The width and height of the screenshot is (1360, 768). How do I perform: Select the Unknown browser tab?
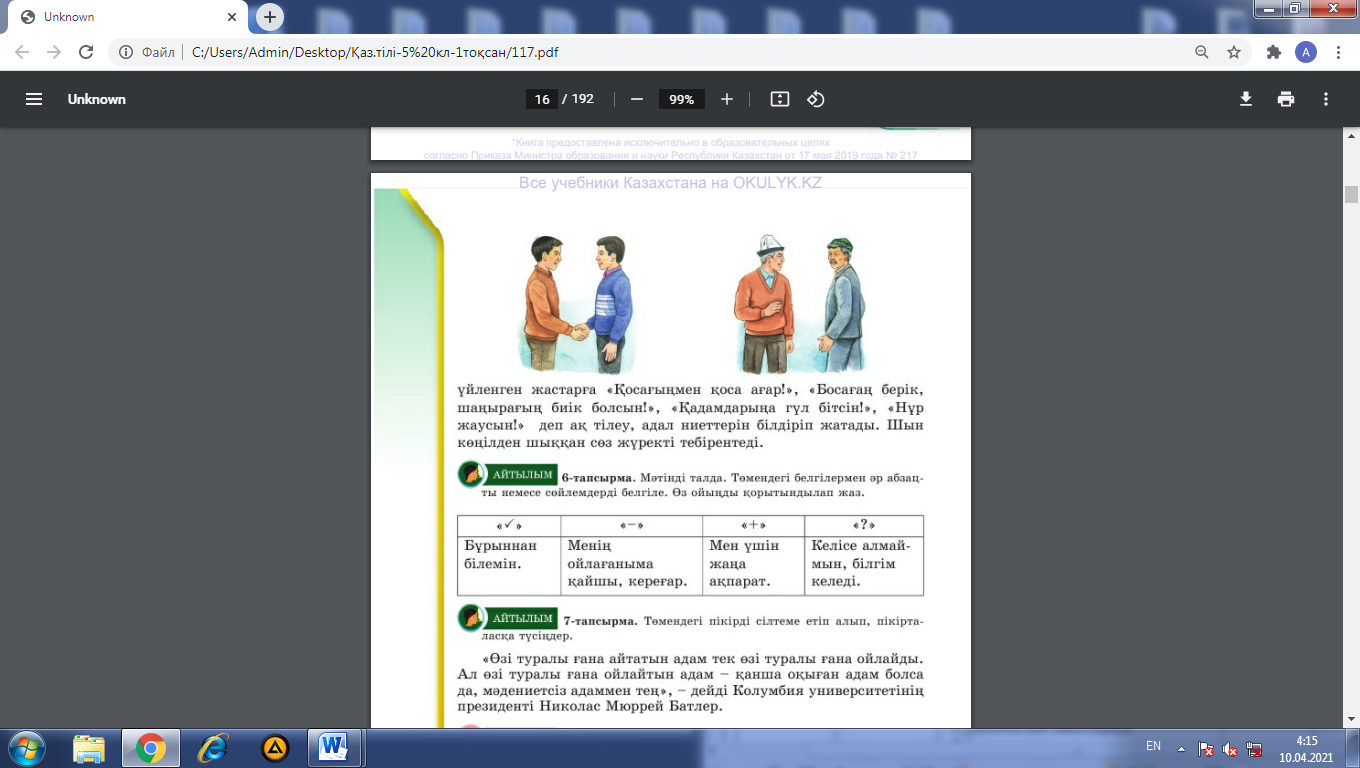[128, 17]
